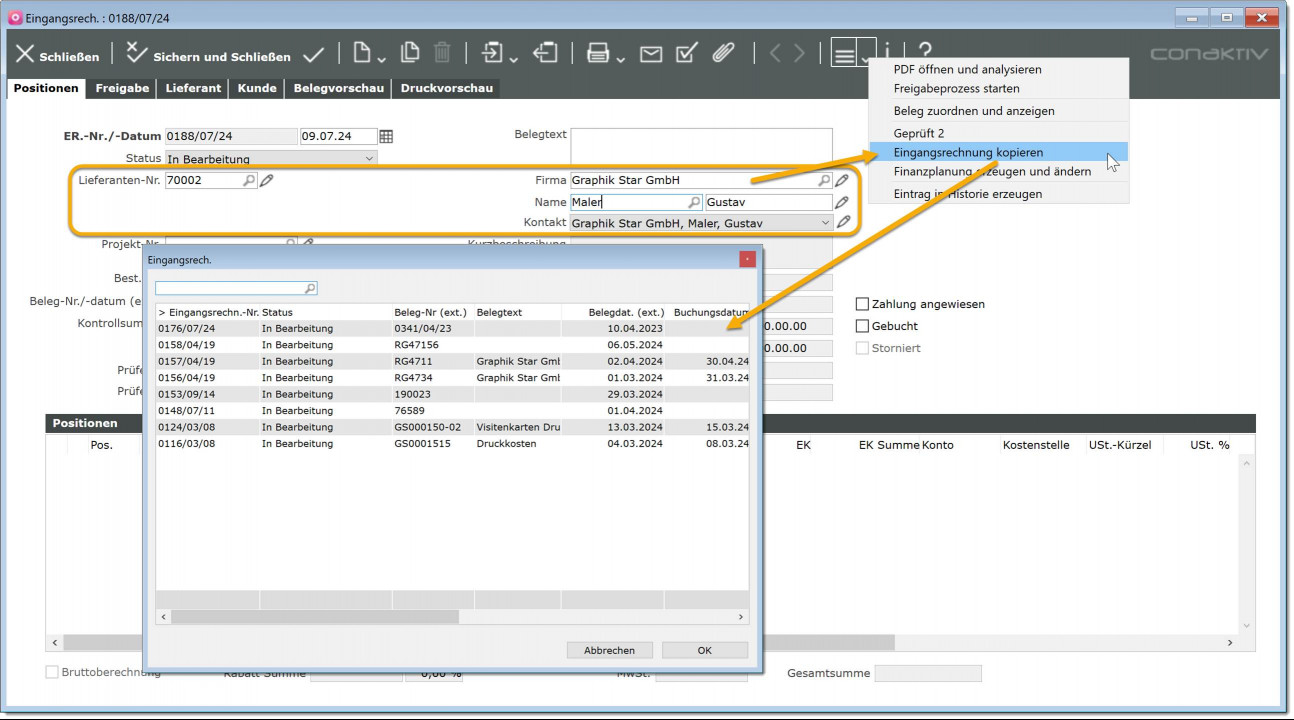Select Eingangsrechnung kopieren menu entry
Viewport: 1294px width, 720px height.
968,152
